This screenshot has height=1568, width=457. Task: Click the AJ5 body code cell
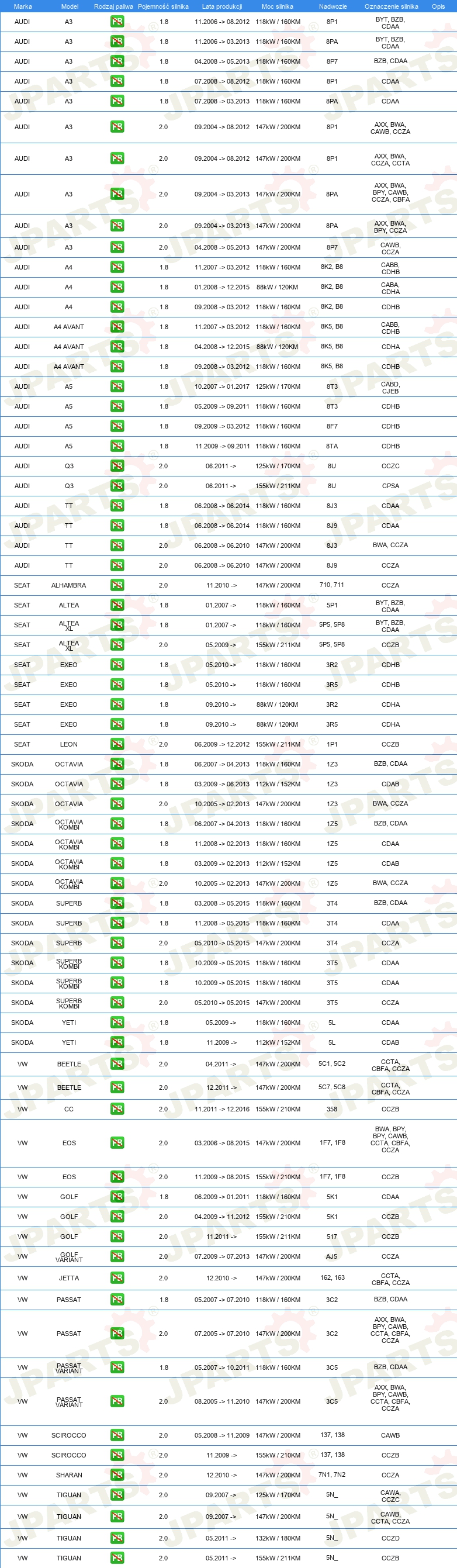[331, 1256]
